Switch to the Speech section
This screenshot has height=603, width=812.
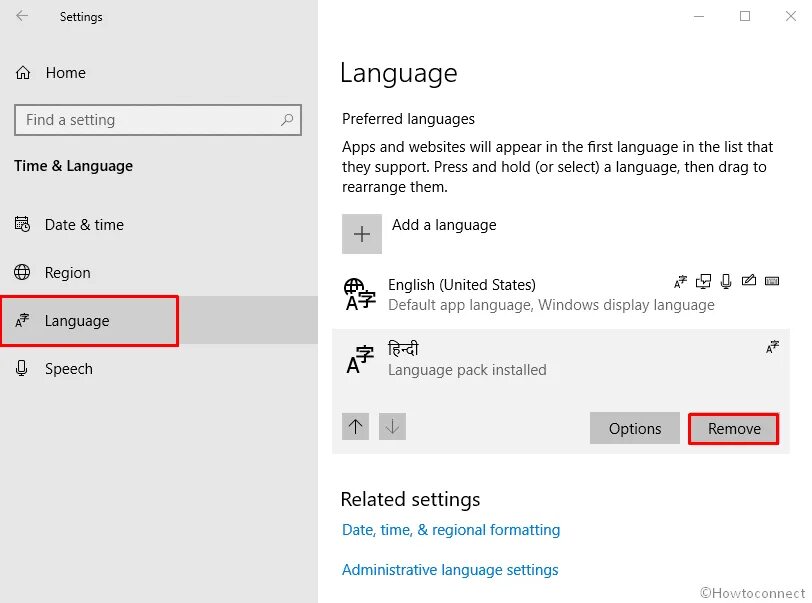68,369
